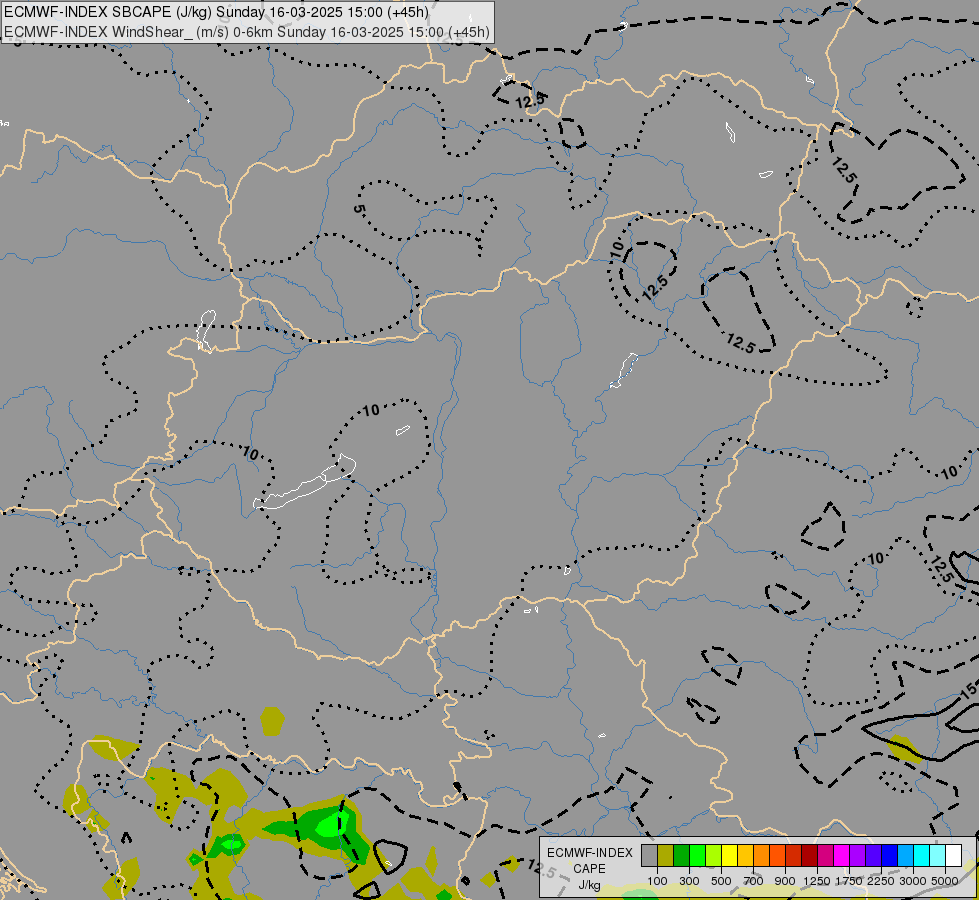Click the 300 value under the legend
The height and width of the screenshot is (900, 979).
689,881
